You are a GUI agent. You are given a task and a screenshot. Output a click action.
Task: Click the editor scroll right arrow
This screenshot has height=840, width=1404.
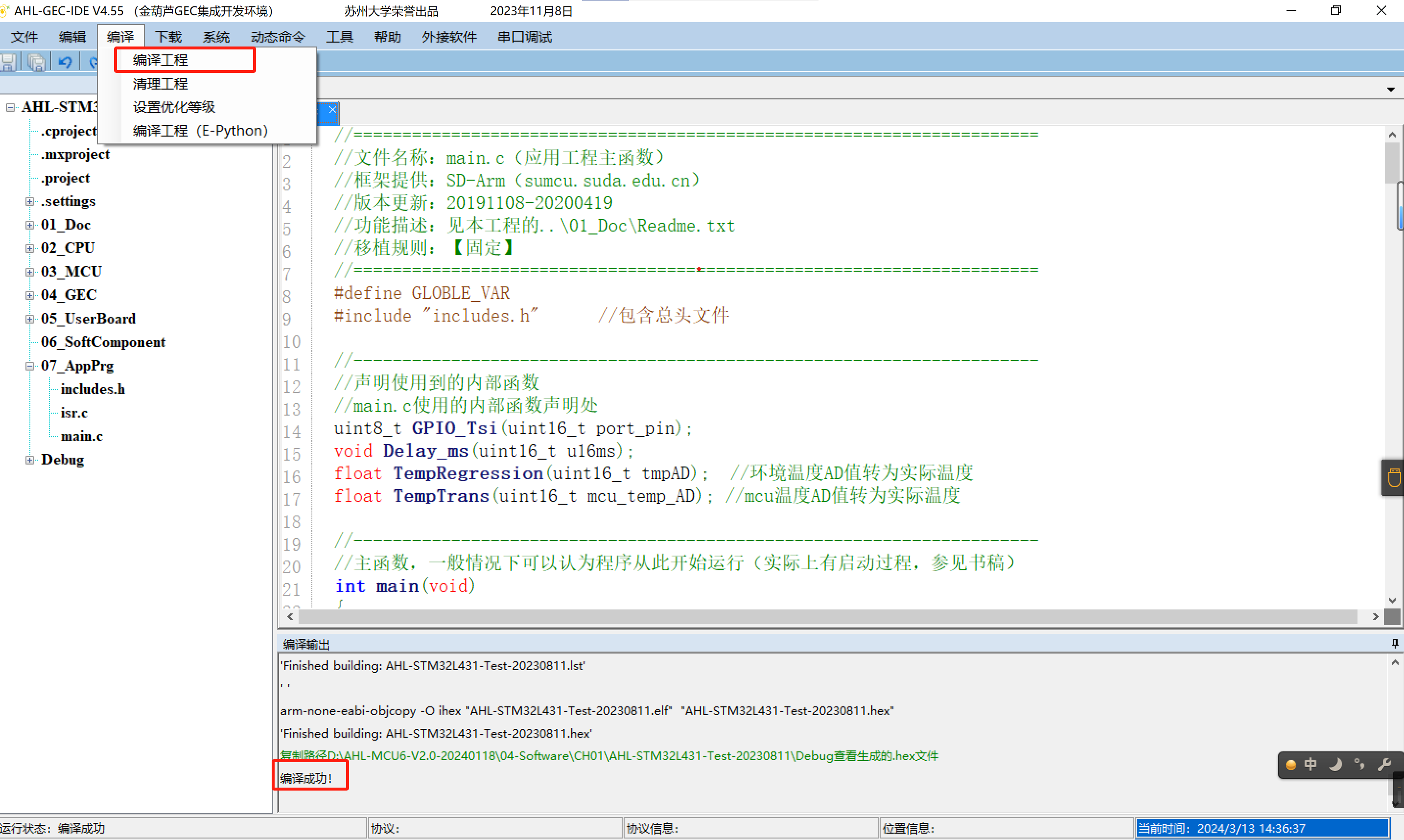(1375, 616)
